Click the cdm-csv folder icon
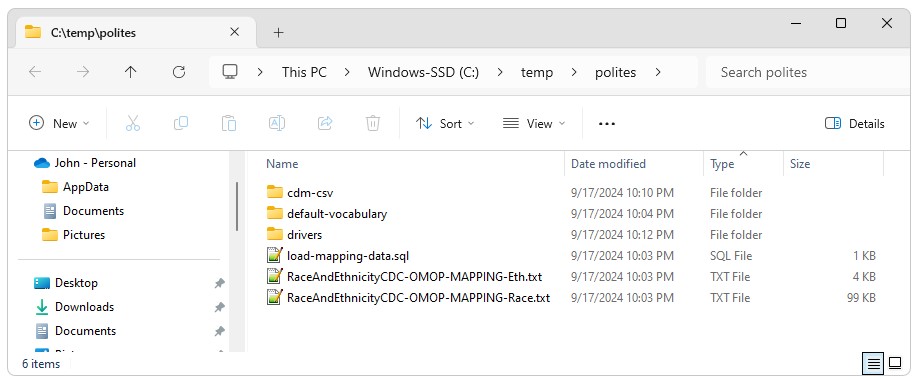Screen dimensions: 914x380 point(275,192)
